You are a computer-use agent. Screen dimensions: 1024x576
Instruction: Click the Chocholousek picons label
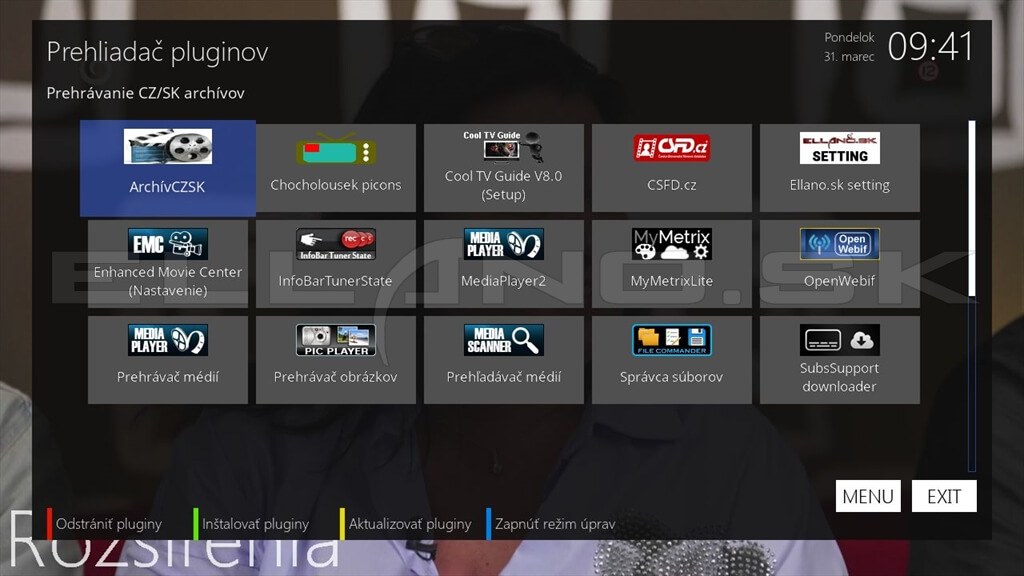click(336, 185)
